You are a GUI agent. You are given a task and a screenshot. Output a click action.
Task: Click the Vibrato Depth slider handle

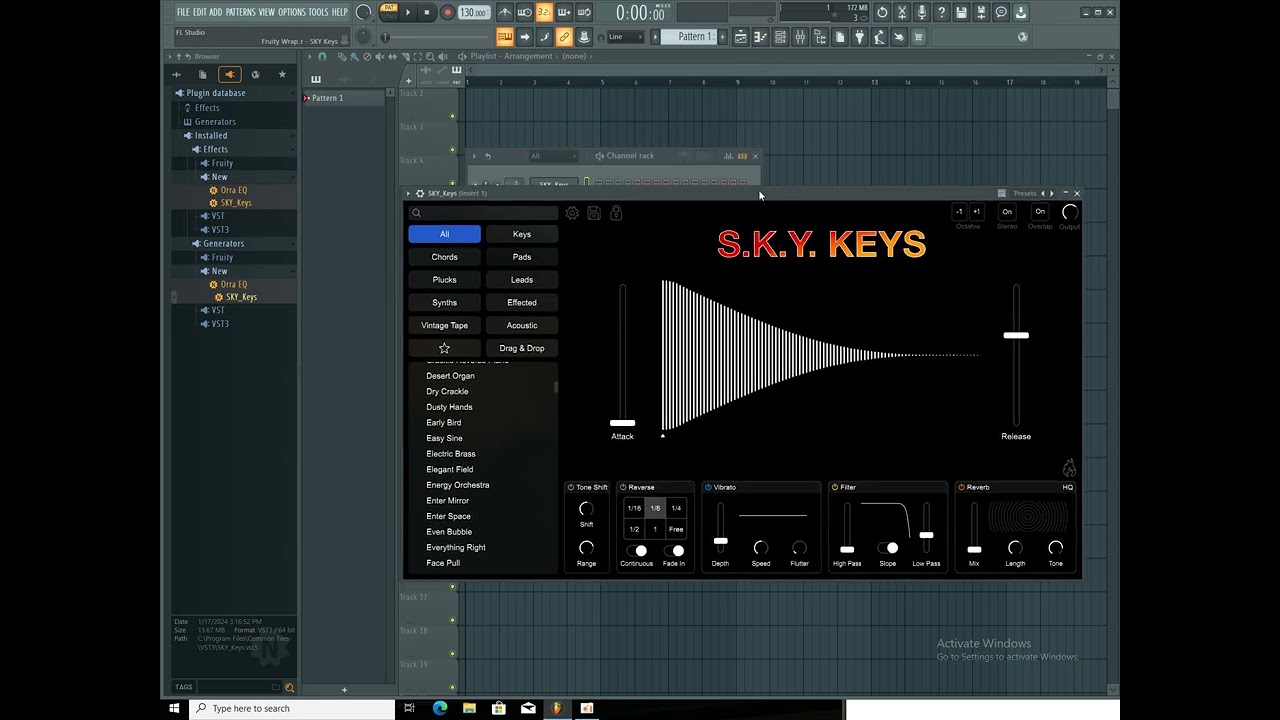click(720, 541)
